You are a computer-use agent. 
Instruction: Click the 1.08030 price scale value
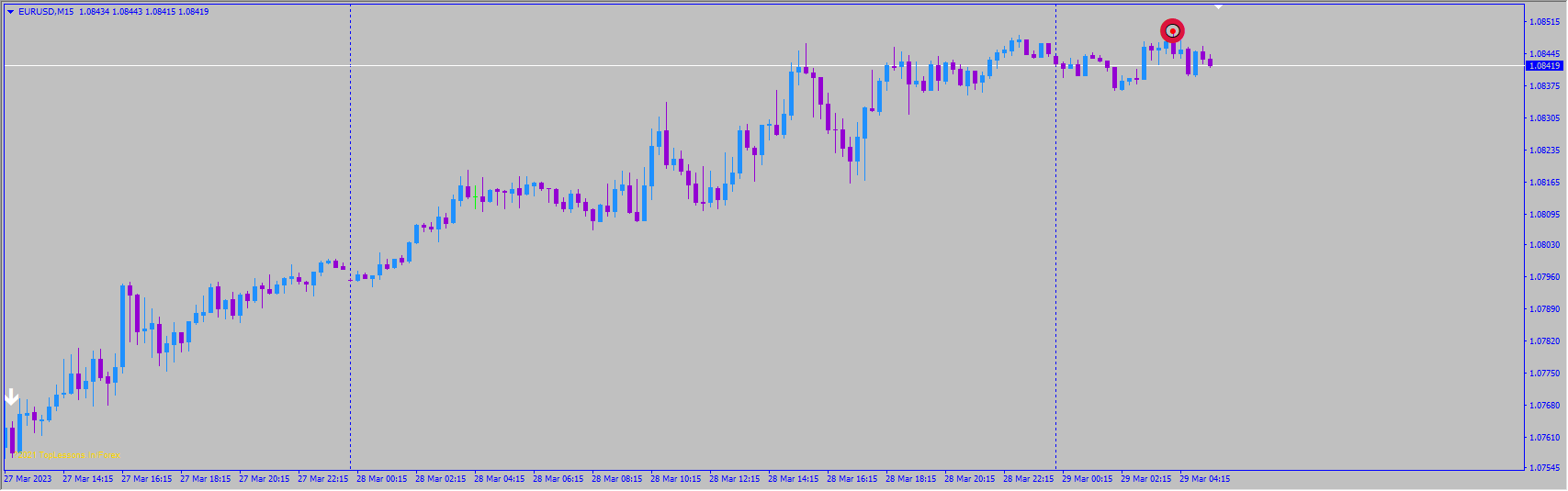(x=1545, y=245)
